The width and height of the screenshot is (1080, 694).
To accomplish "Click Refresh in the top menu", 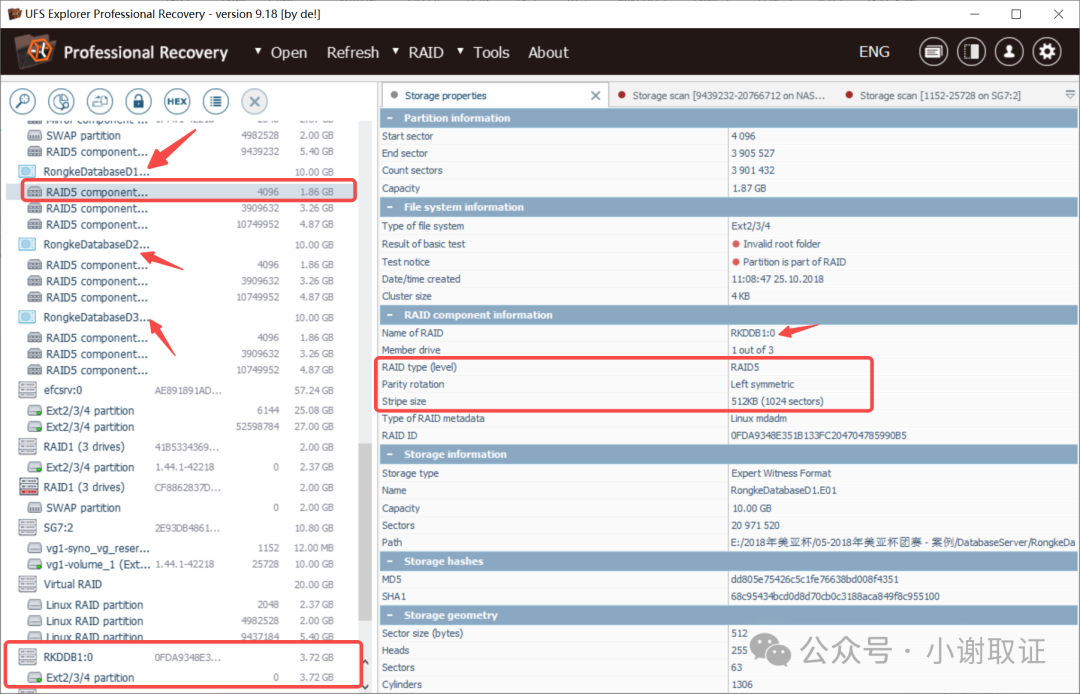I will [353, 52].
